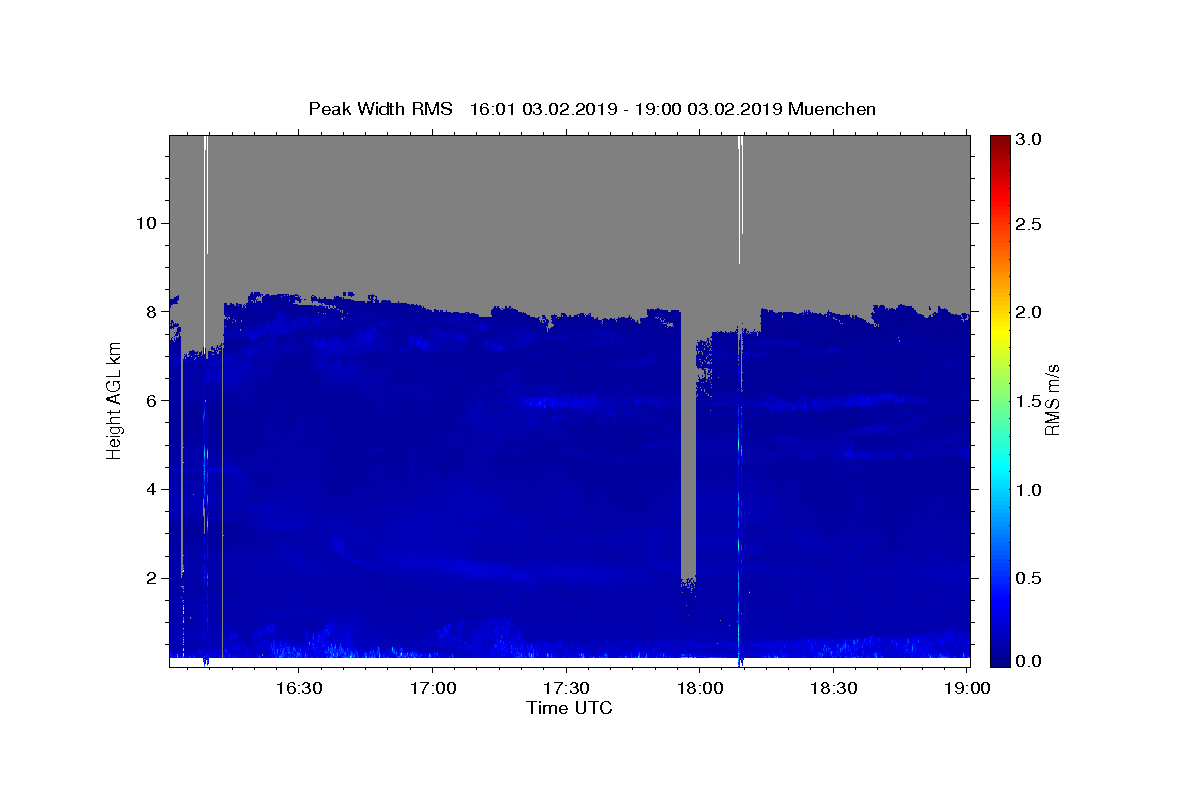The image size is (1200, 800).
Task: Click the station name "Muenchen"
Action: tap(832, 109)
